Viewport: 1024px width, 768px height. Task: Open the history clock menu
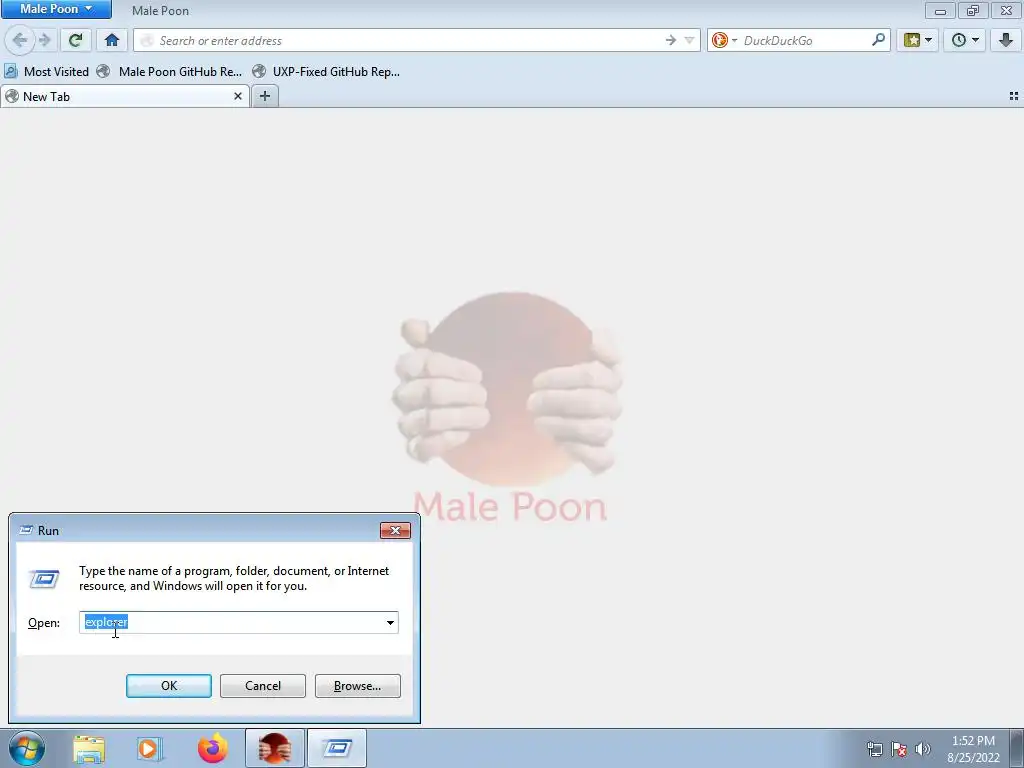[965, 40]
